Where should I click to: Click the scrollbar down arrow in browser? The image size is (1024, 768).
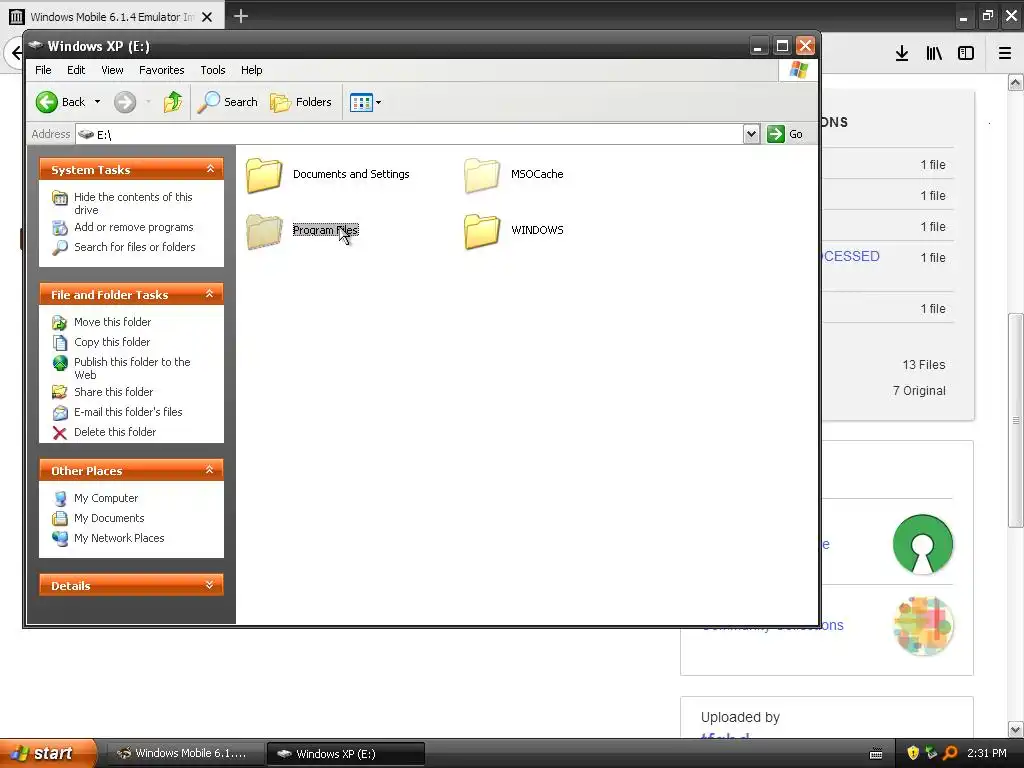1016,729
